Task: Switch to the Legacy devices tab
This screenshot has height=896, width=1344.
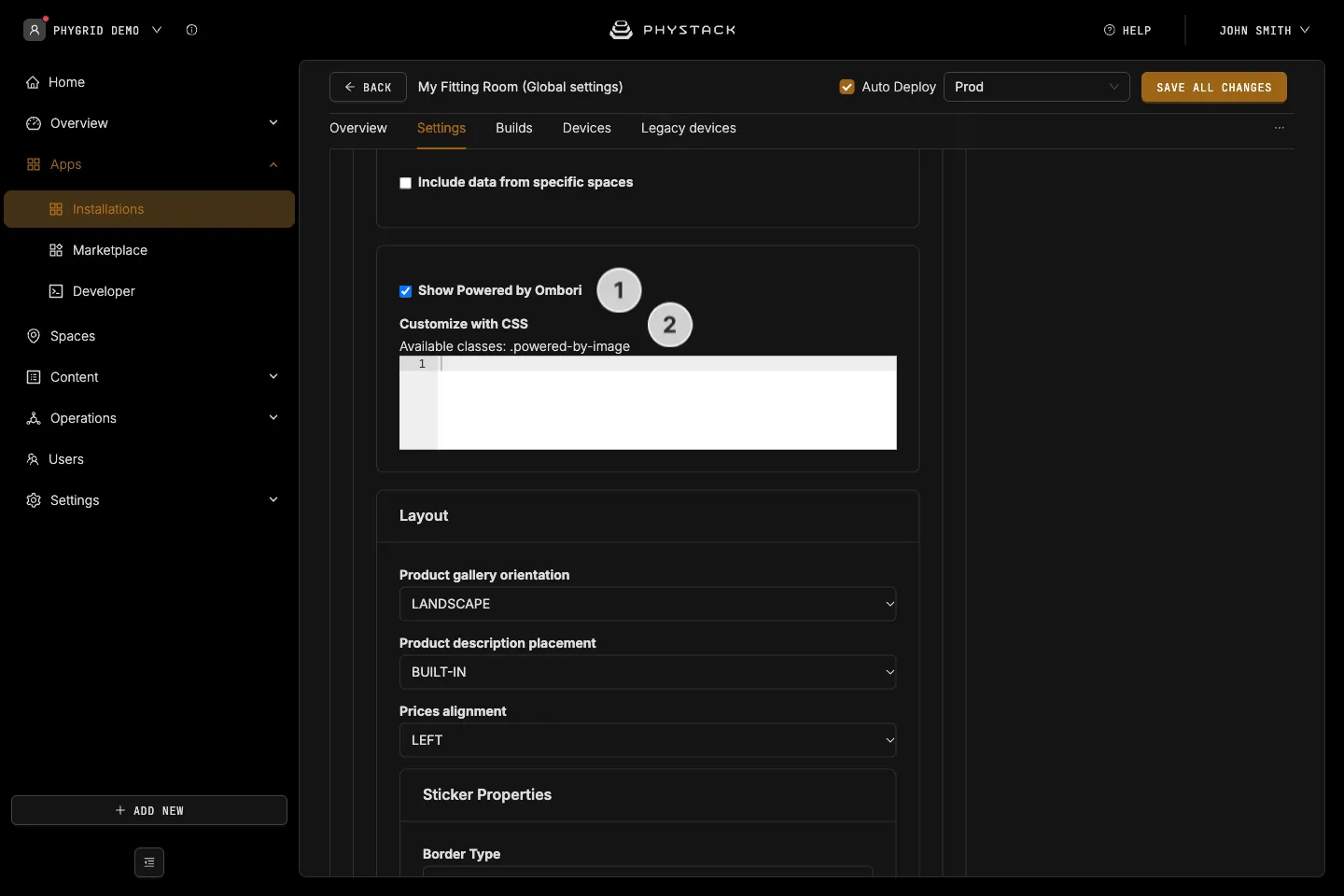Action: (x=689, y=128)
